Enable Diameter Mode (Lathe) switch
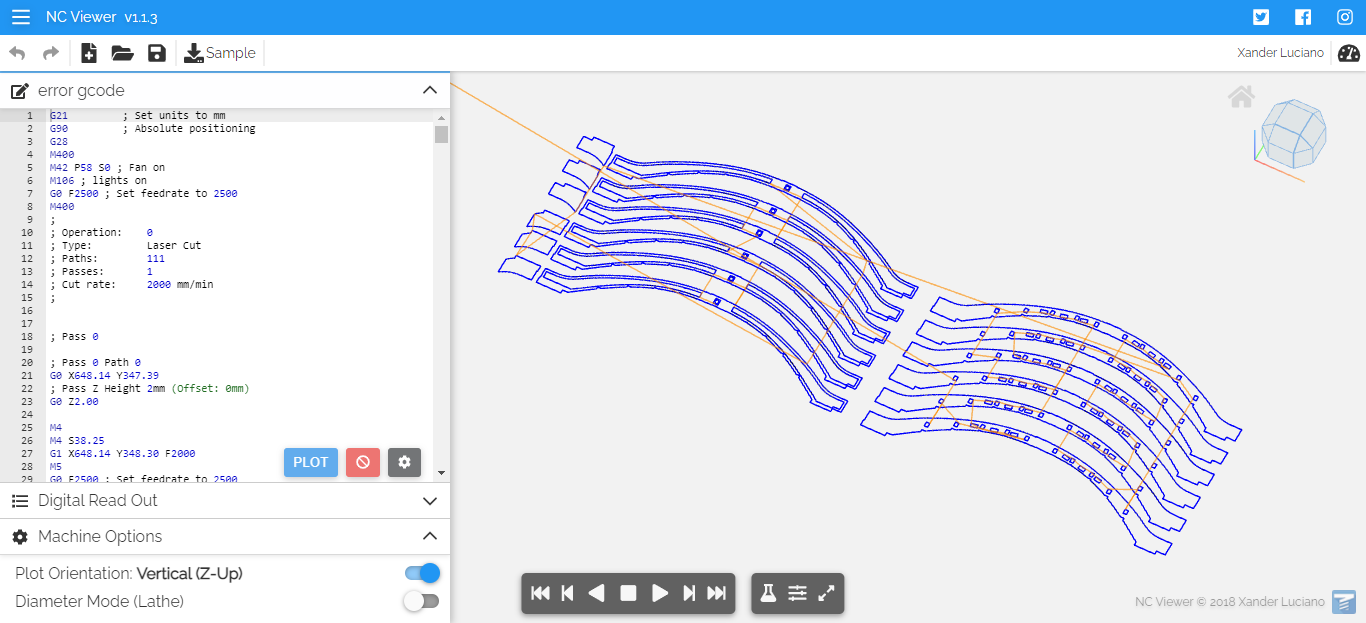The image size is (1366, 623). pyautogui.click(x=422, y=601)
